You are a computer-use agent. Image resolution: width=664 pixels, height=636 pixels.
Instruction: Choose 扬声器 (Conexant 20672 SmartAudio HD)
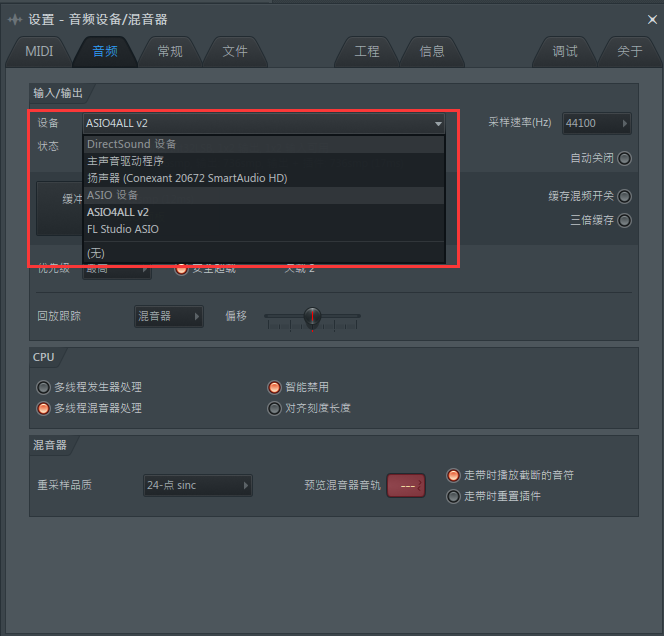(265, 178)
